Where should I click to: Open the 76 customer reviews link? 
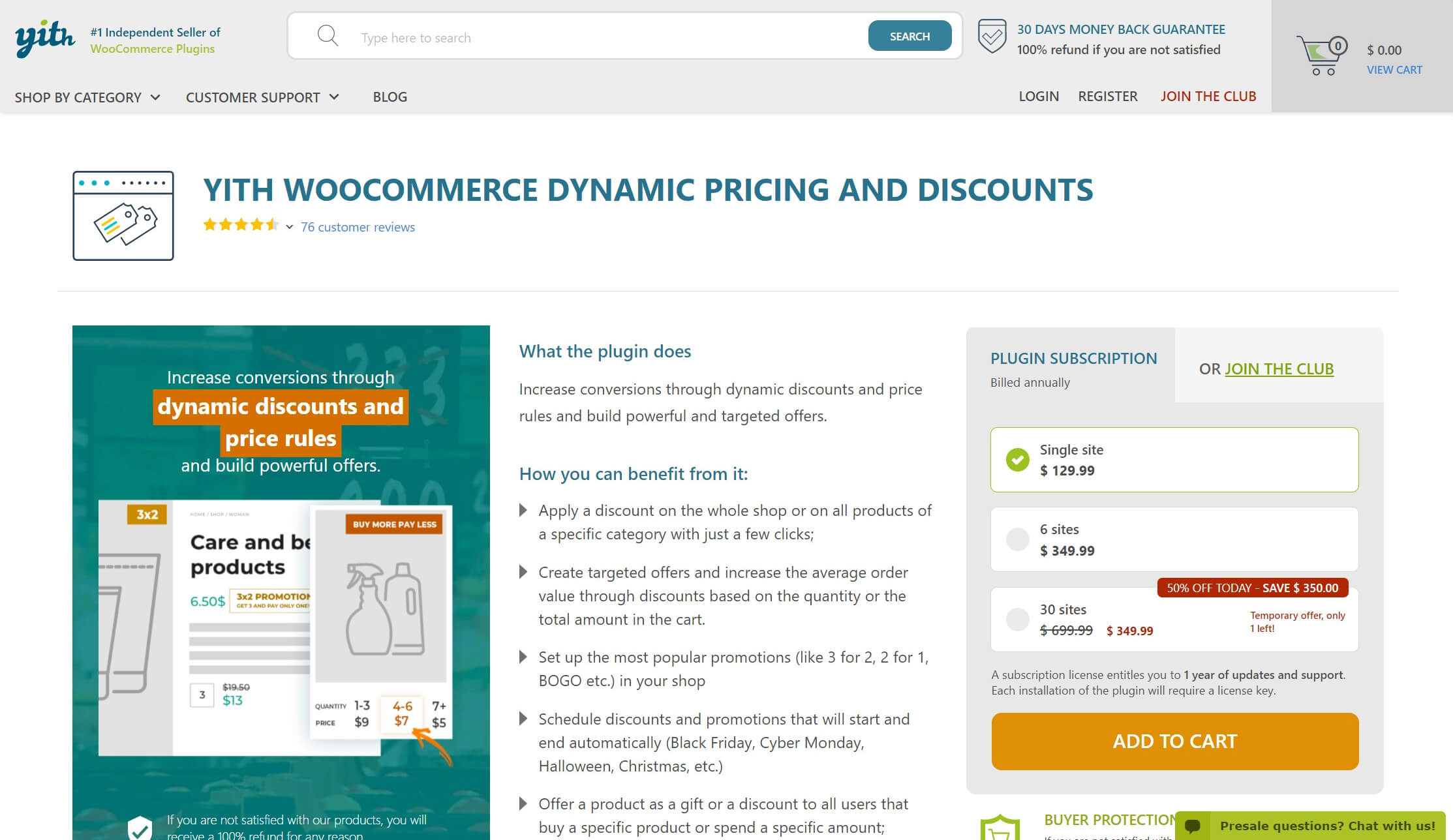(358, 227)
